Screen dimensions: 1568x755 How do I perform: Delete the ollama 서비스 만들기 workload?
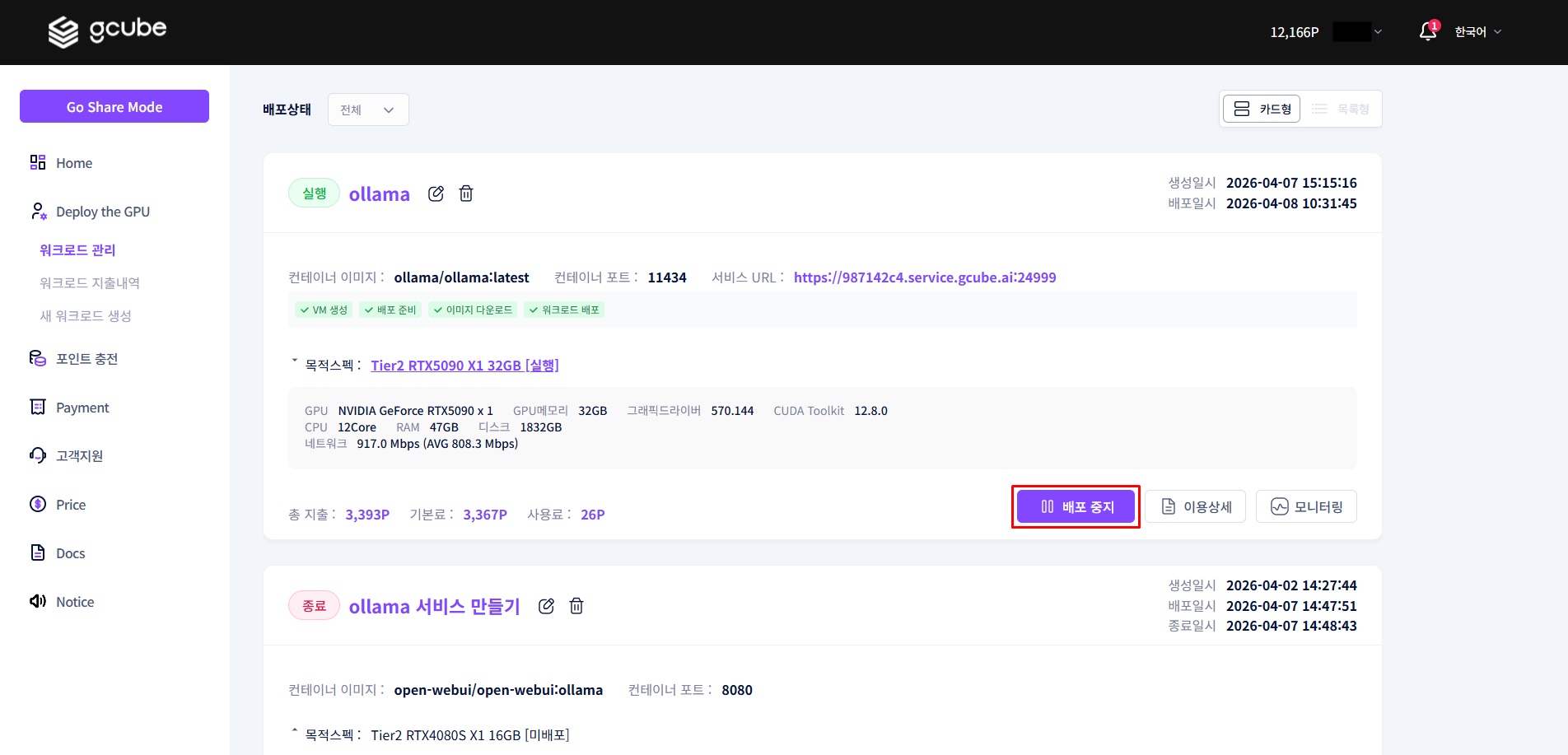click(576, 606)
